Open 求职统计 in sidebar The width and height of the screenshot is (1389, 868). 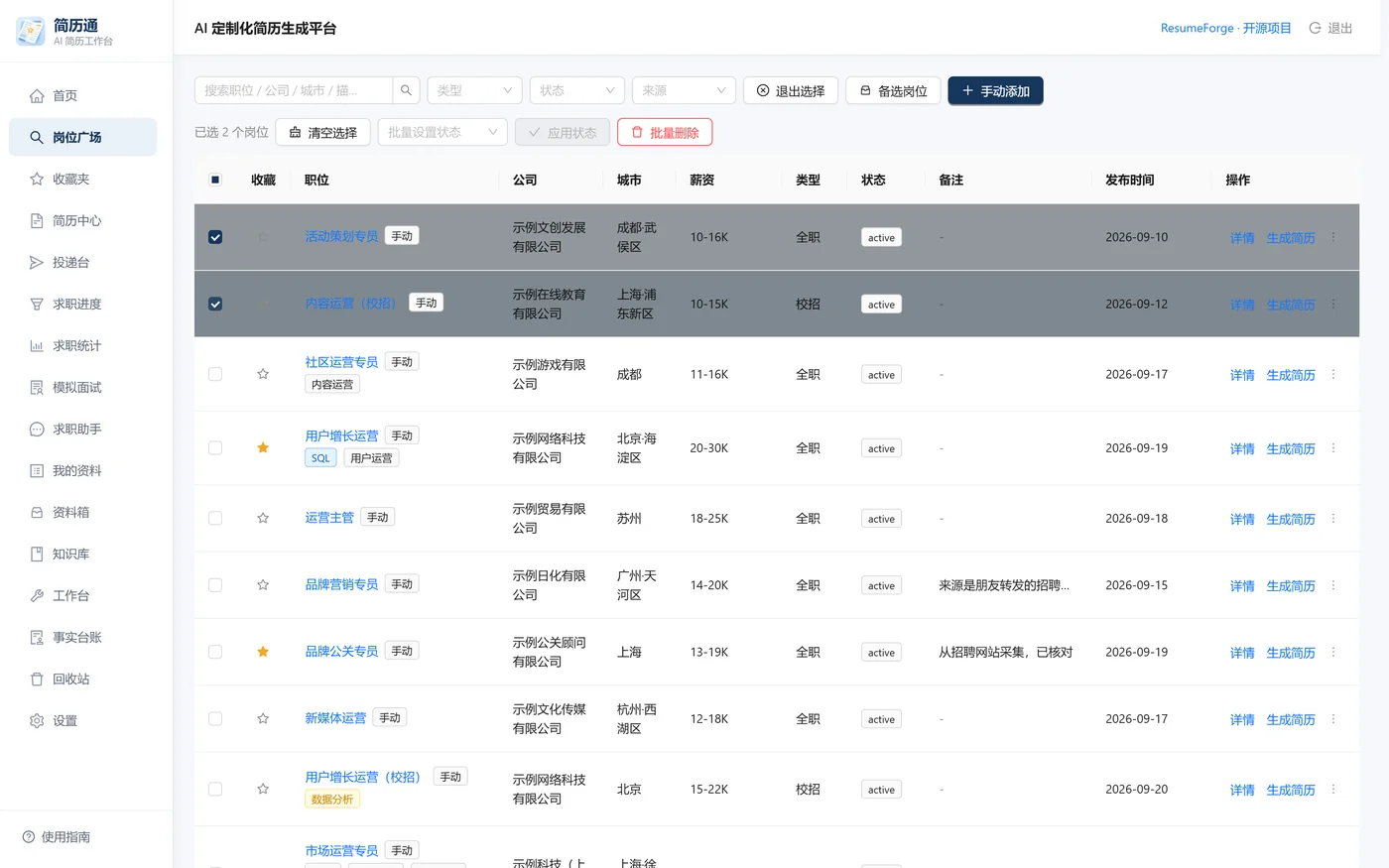coord(83,345)
